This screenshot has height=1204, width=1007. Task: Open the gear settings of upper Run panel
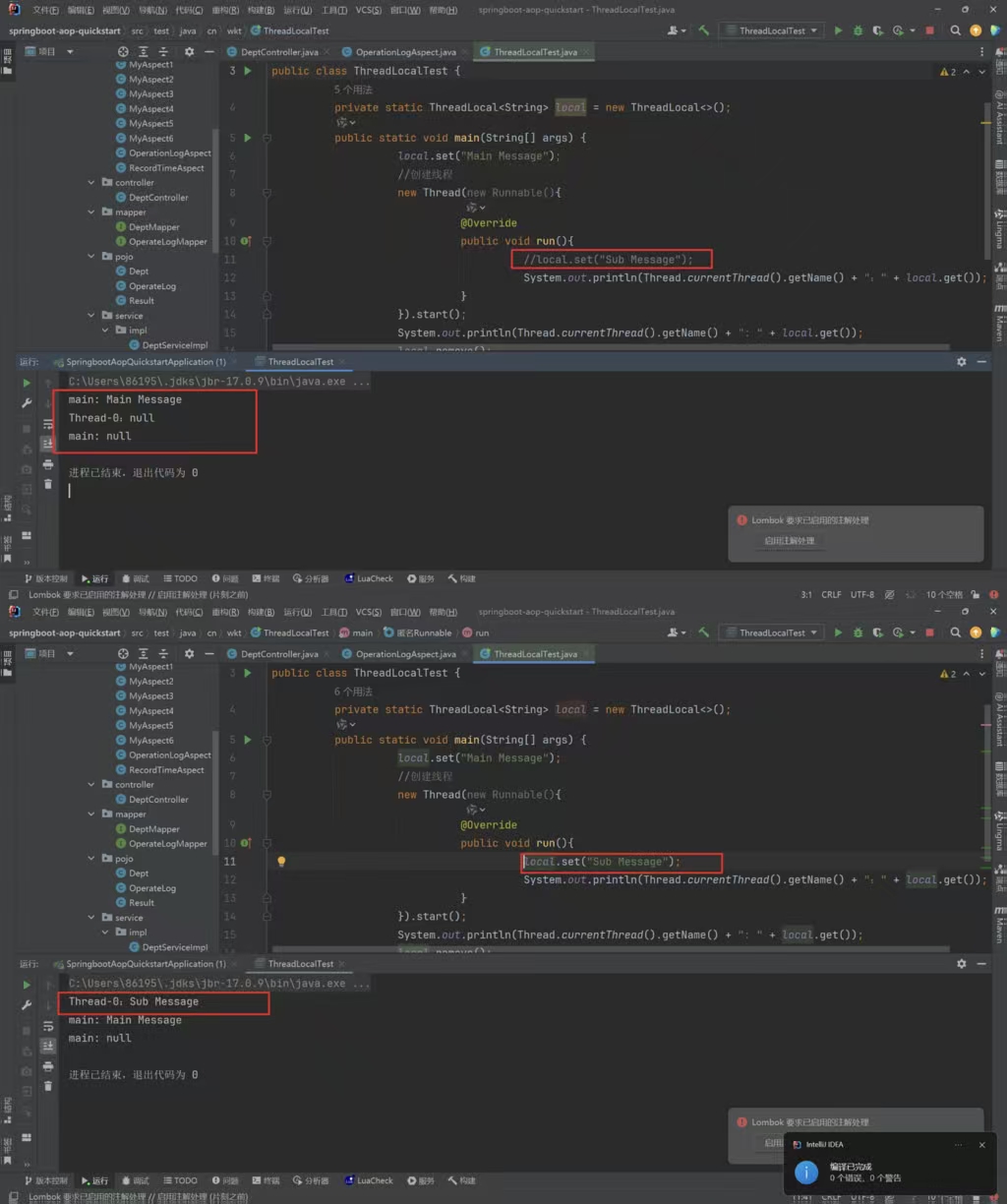coord(961,362)
